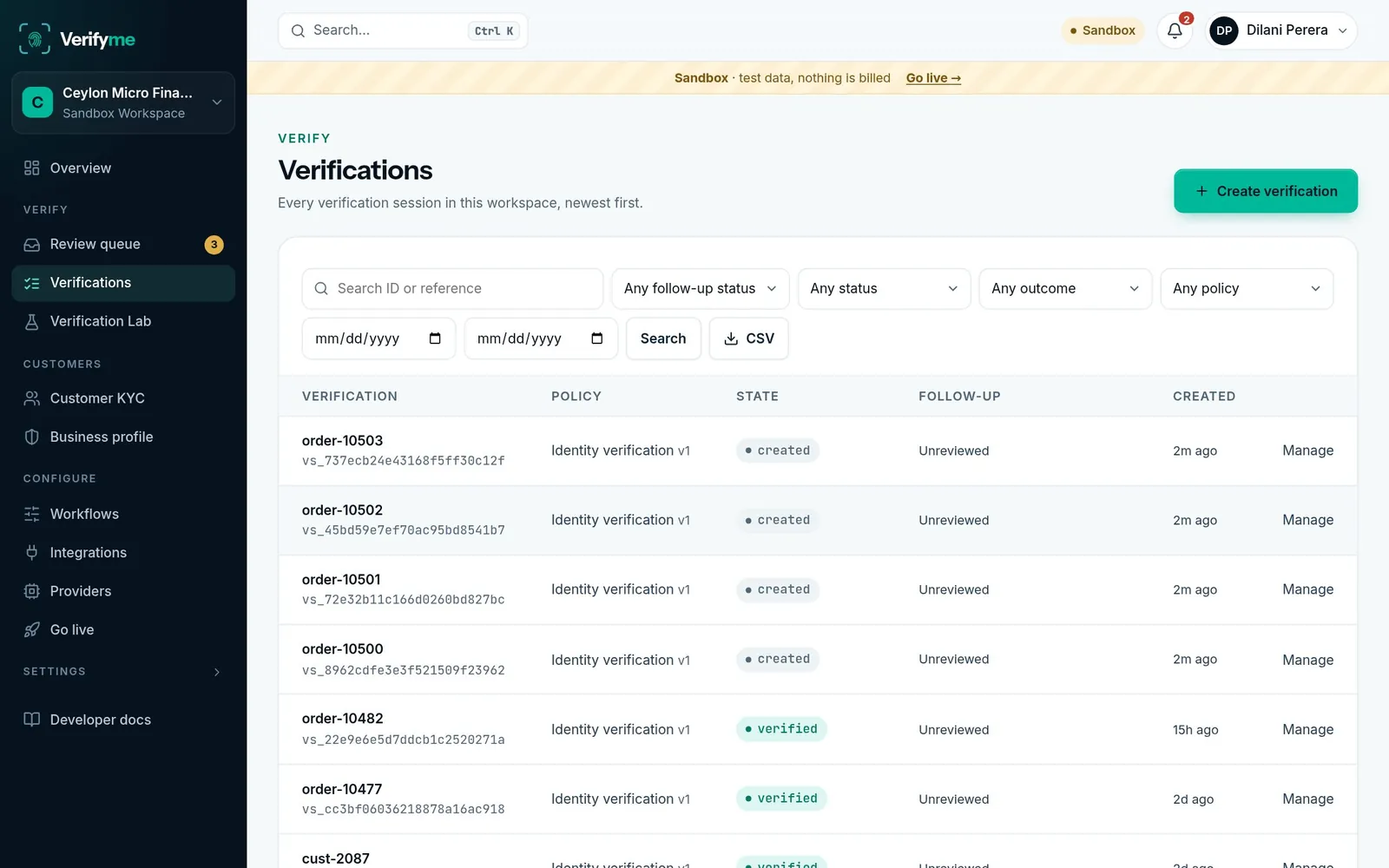Select Verifications in sidebar
The height and width of the screenshot is (868, 1389).
(x=123, y=283)
